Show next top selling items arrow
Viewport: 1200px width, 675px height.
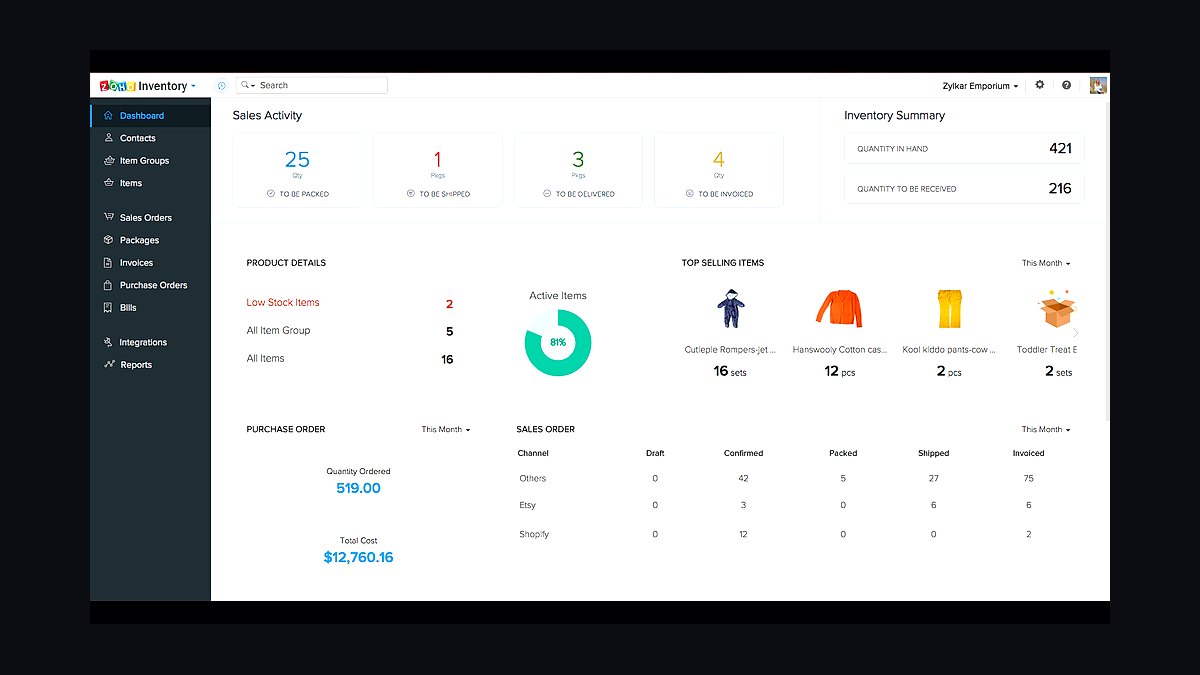[x=1075, y=332]
